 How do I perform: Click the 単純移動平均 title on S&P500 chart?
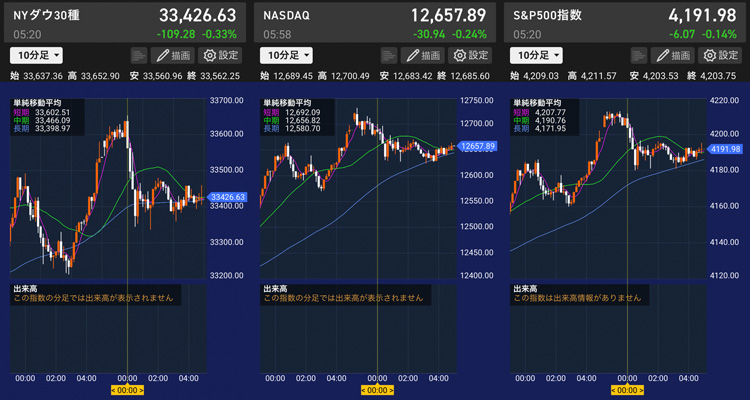point(538,103)
